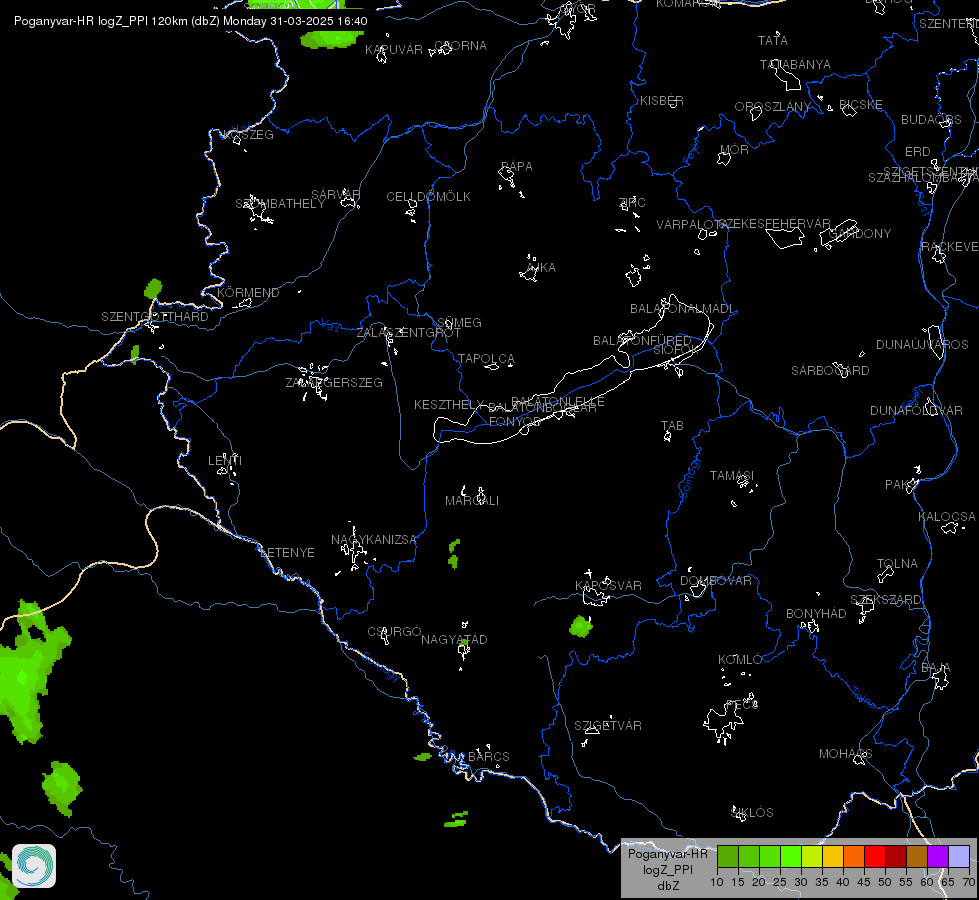Click the KÖRMEND town label
The width and height of the screenshot is (979, 900).
(x=248, y=292)
